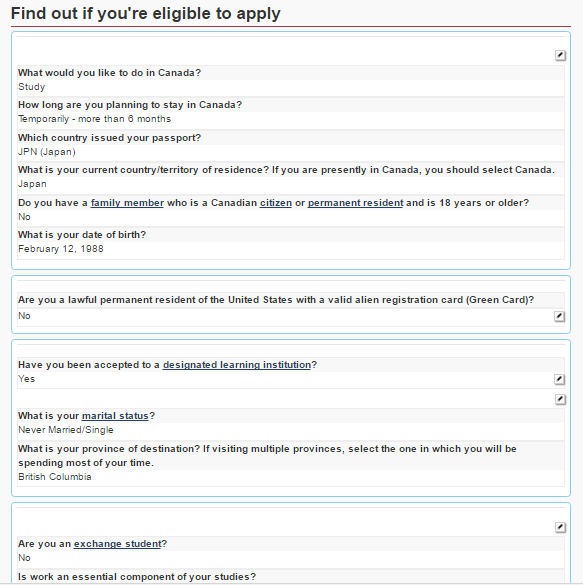Click the 'Temporarily - more than 6 months' answer
Image resolution: width=583 pixels, height=585 pixels.
(x=94, y=119)
